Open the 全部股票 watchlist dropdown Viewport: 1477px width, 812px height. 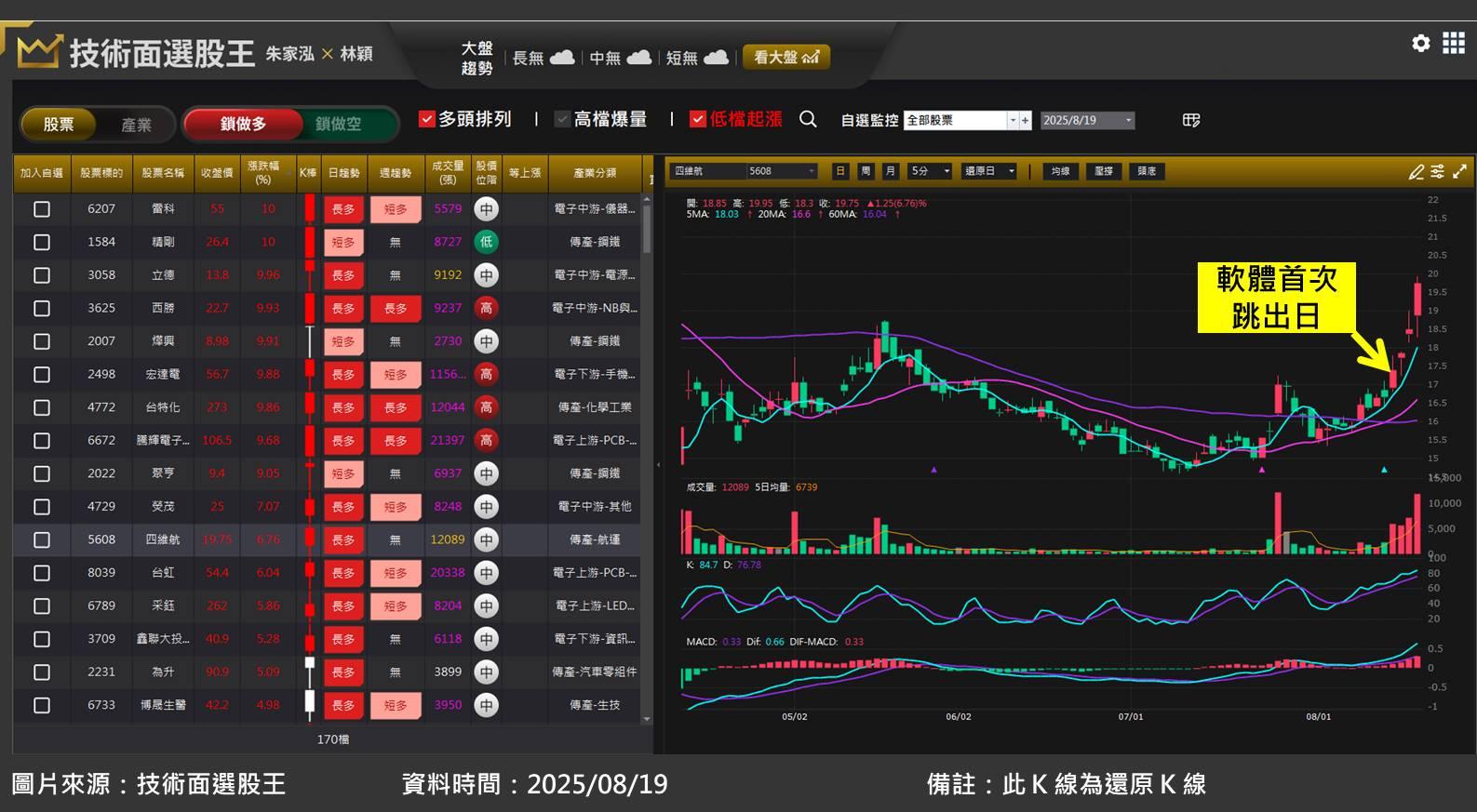pyautogui.click(x=1012, y=120)
